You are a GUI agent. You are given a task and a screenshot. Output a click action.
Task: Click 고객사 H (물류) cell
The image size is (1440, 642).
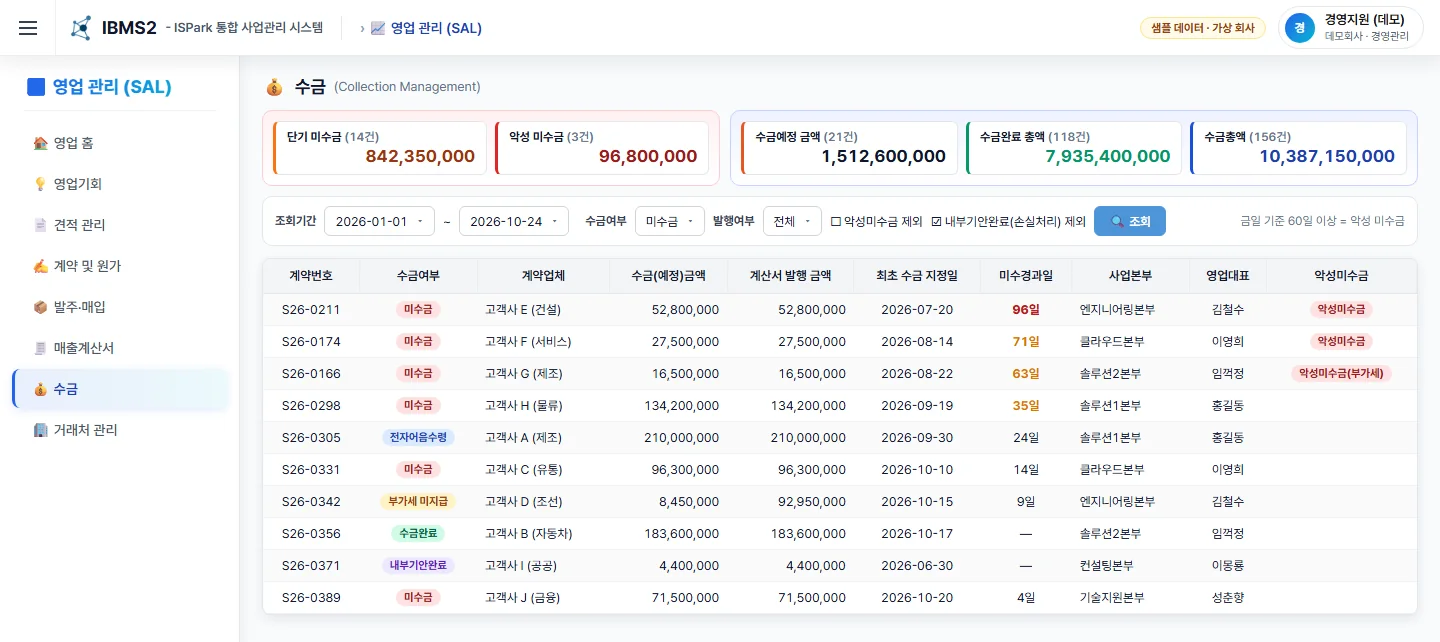tap(523, 406)
